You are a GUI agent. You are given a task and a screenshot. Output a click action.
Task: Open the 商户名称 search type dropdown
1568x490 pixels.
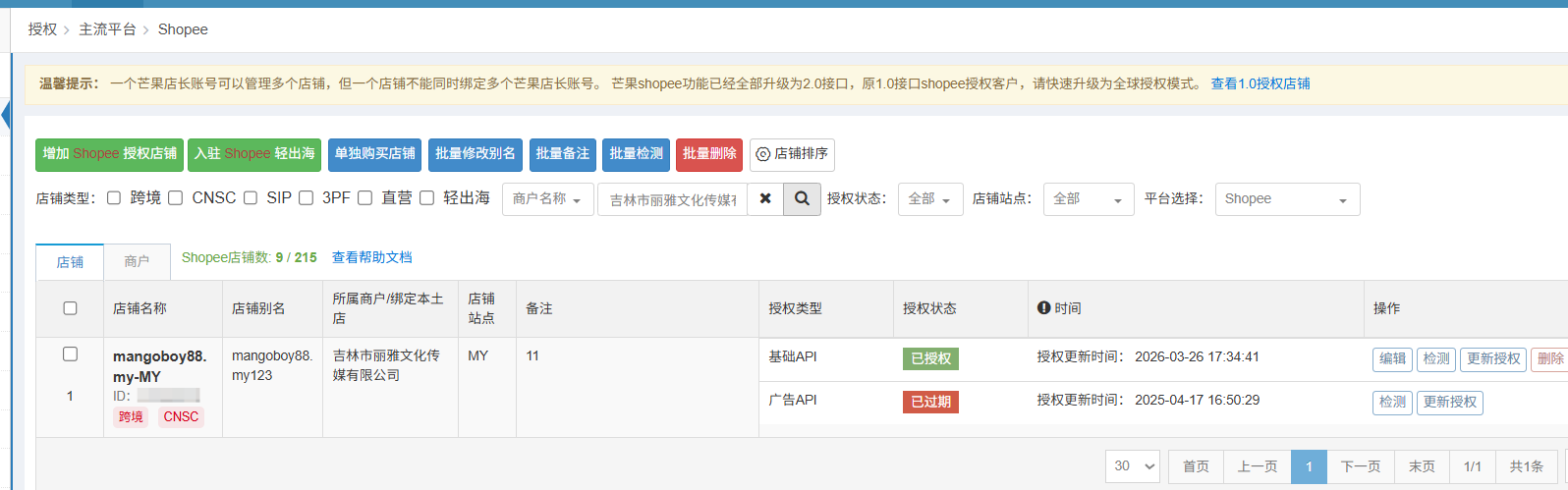click(547, 199)
